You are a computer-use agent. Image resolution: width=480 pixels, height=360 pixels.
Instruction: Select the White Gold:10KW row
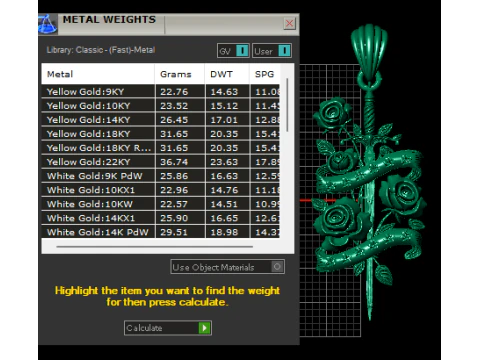pos(161,204)
